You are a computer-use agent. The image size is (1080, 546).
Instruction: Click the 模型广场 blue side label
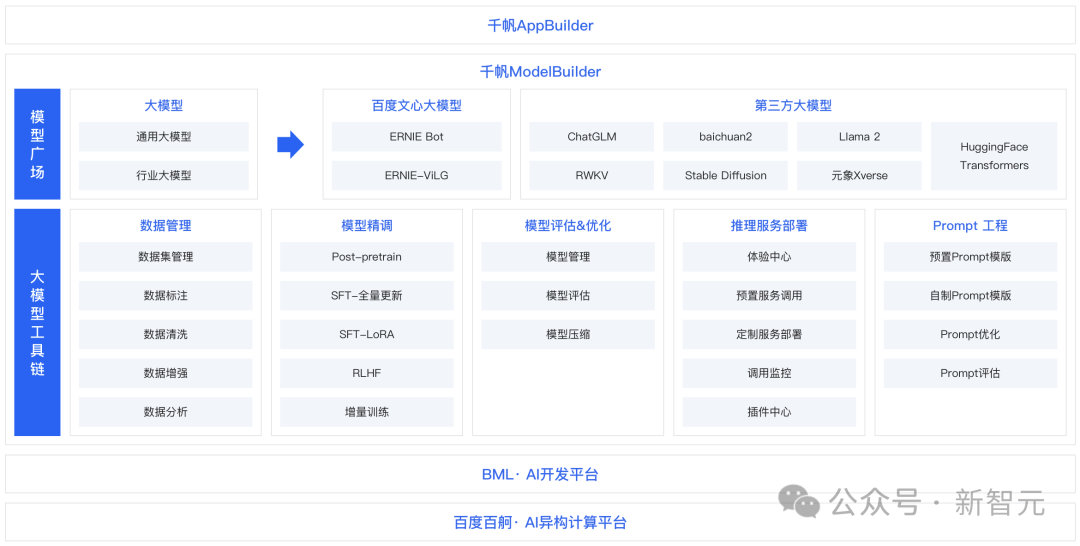click(x=37, y=144)
